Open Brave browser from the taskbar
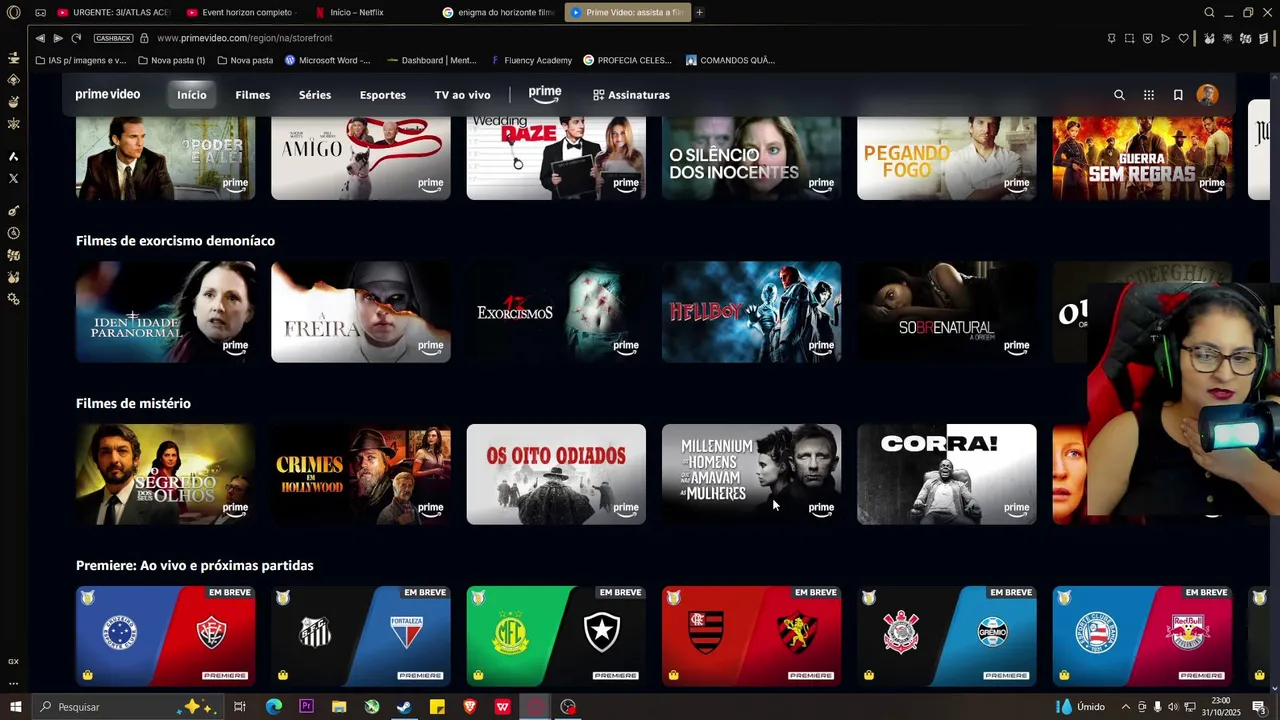The height and width of the screenshot is (720, 1280). click(470, 707)
